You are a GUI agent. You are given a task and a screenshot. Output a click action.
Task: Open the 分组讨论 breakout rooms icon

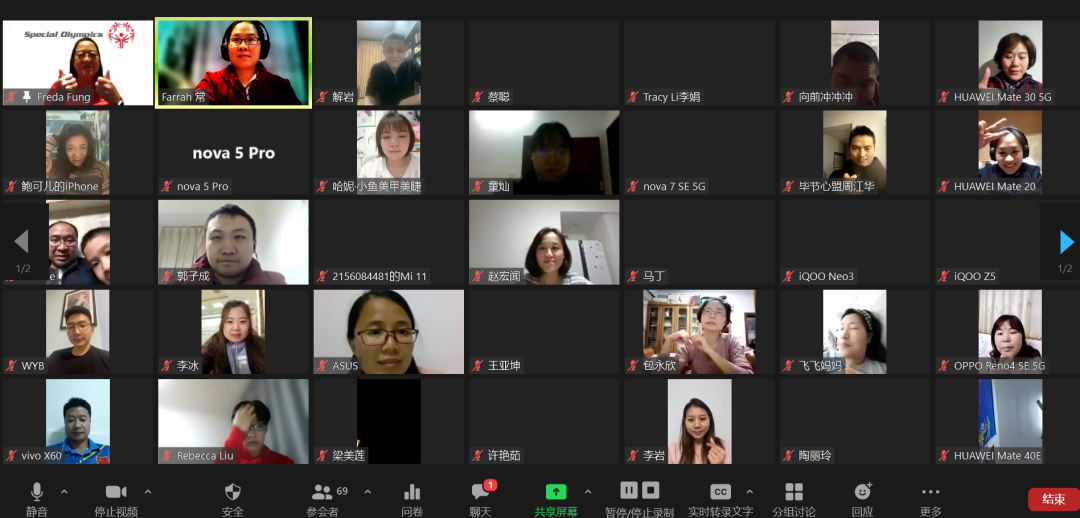pos(794,491)
